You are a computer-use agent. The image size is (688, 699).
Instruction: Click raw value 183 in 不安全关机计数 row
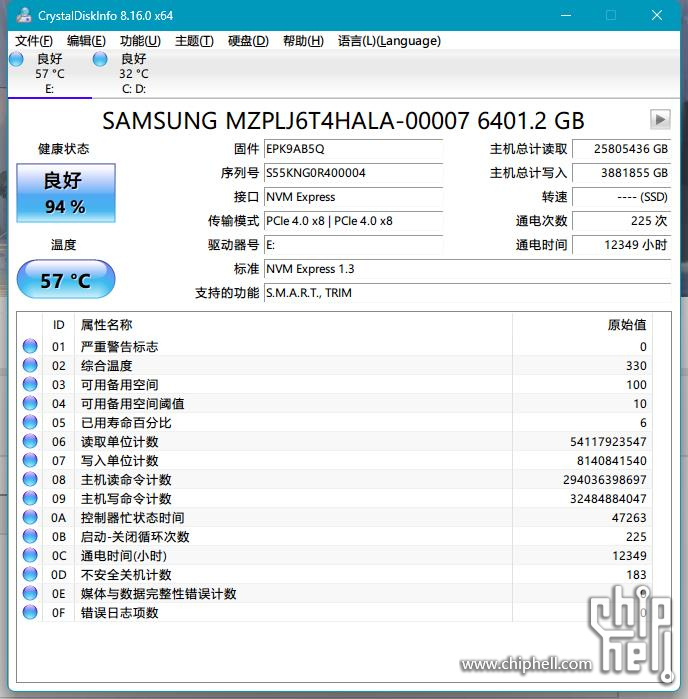pyautogui.click(x=636, y=575)
